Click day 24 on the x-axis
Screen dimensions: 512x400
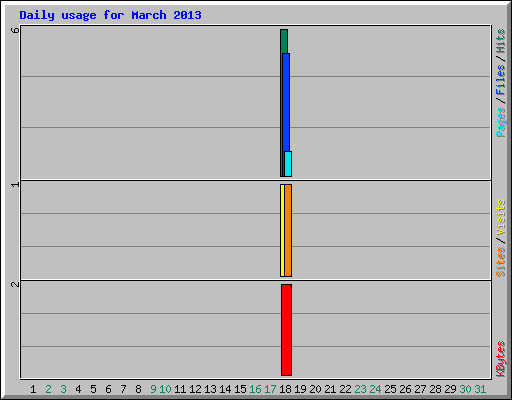375,389
